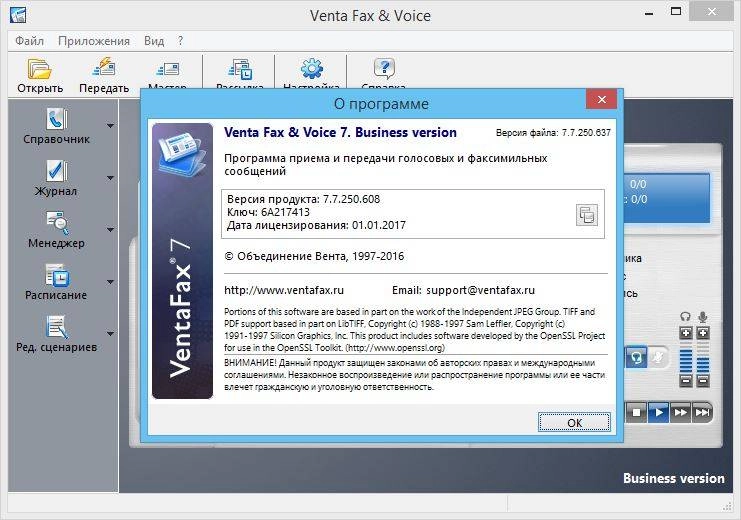Screen dimensions: 741x520
Task: Decrease headphone volume with minus button
Action: [686, 381]
